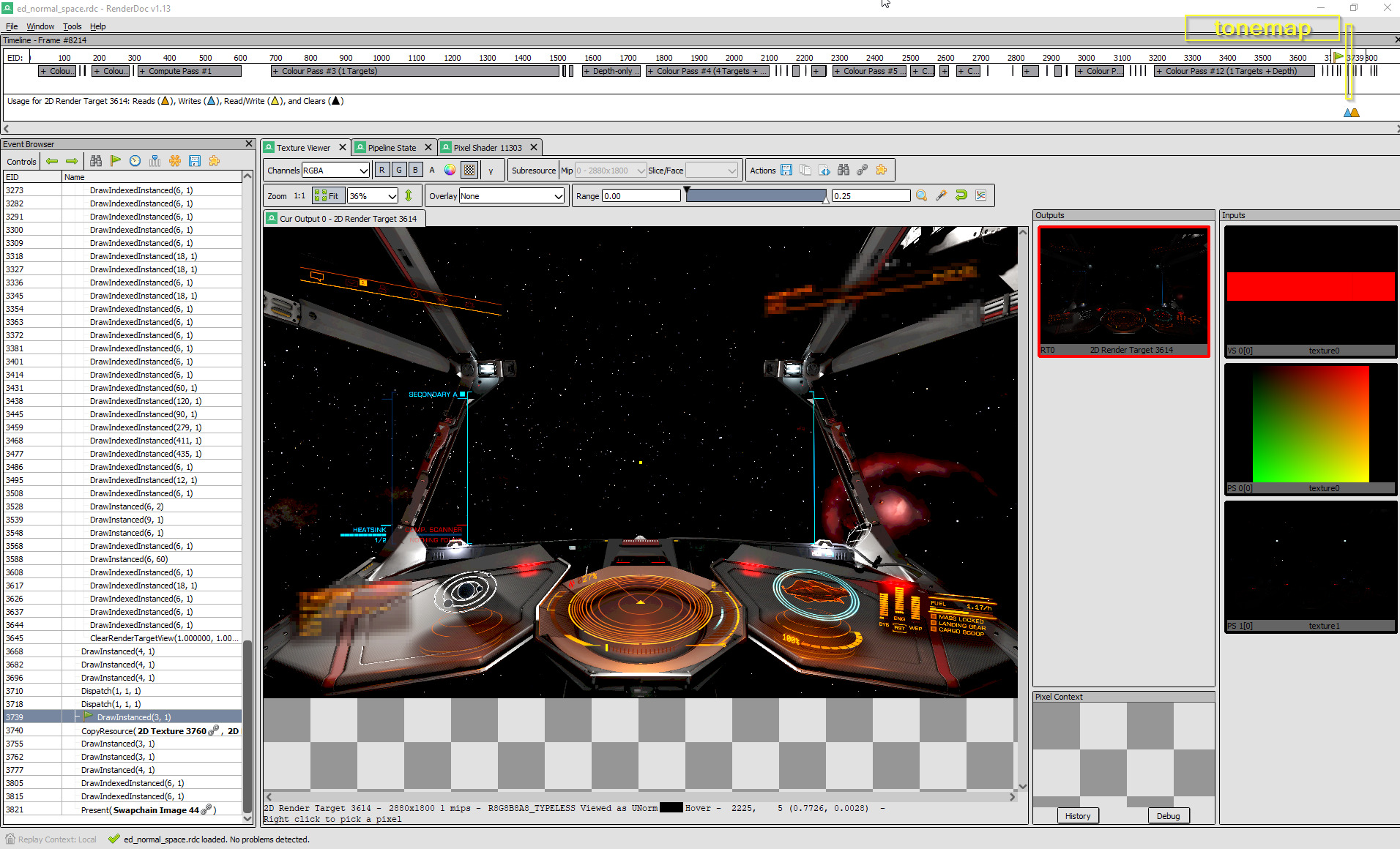
Task: Click the link icon beside 2D Texture 3760
Action: [214, 730]
